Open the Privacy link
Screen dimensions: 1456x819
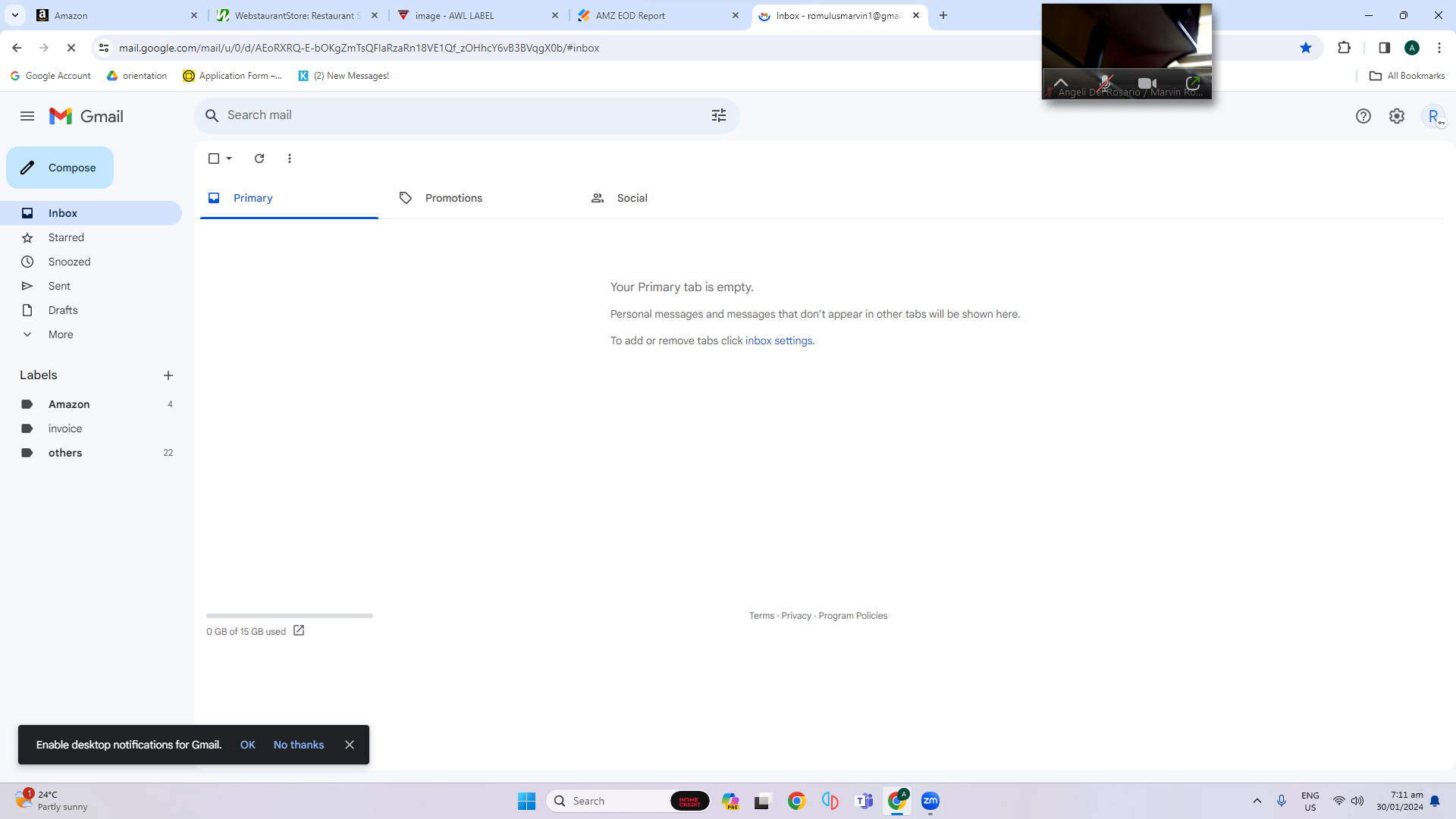coord(796,616)
